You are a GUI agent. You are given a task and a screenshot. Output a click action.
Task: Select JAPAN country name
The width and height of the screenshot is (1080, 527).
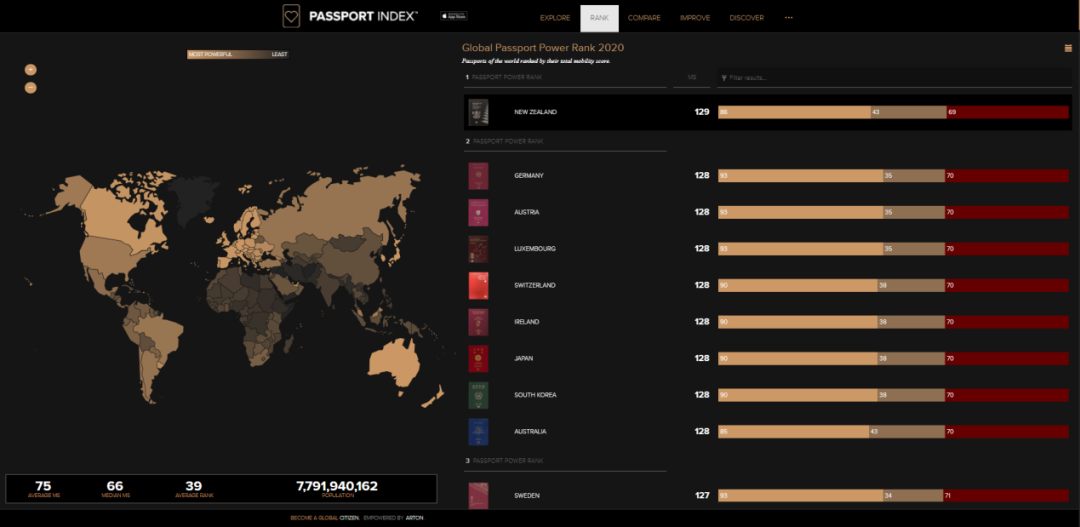point(524,358)
